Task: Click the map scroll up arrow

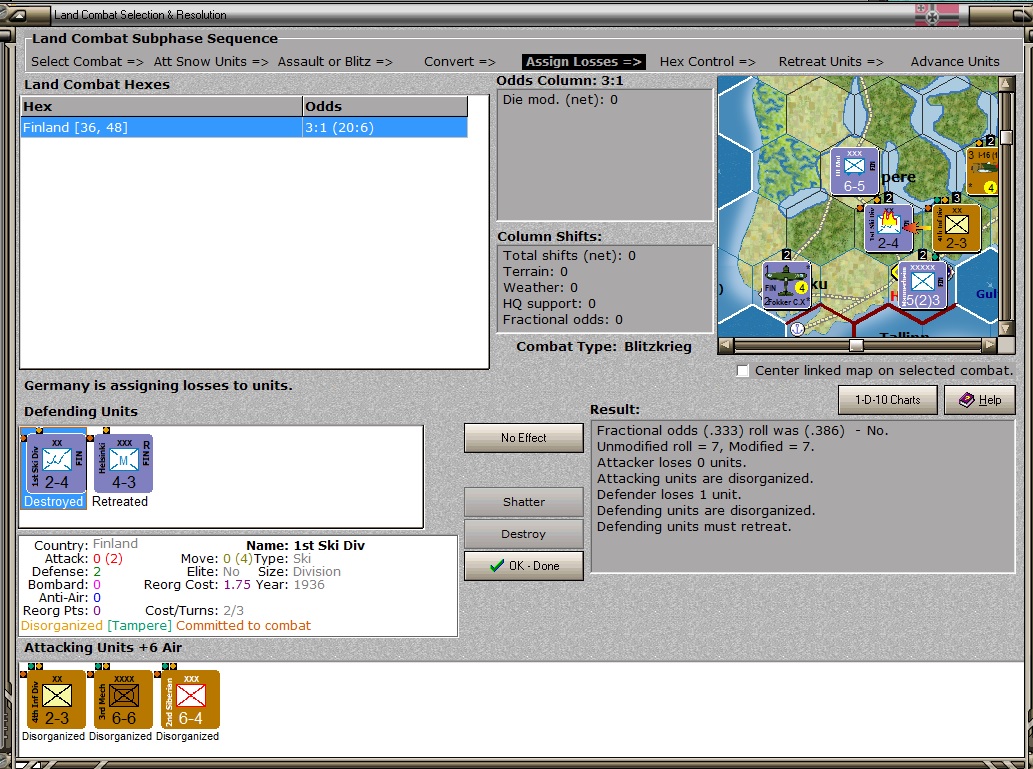Action: click(x=1006, y=84)
